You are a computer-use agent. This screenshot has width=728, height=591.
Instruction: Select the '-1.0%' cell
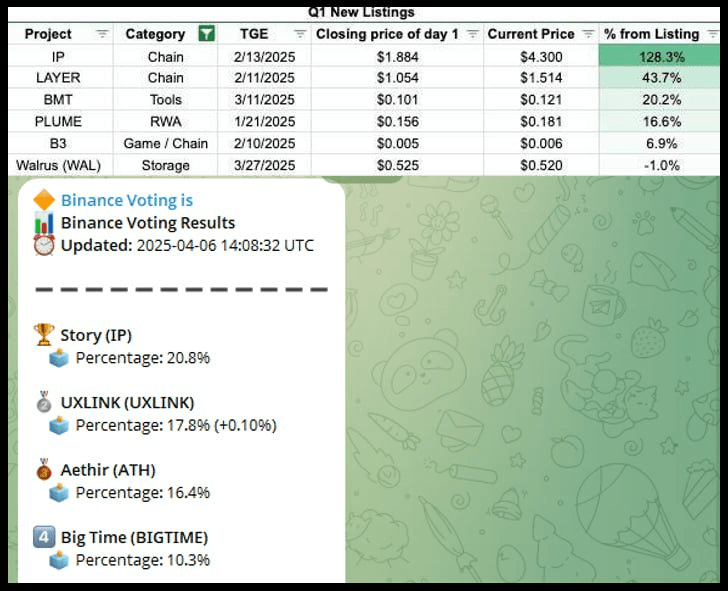[660, 165]
